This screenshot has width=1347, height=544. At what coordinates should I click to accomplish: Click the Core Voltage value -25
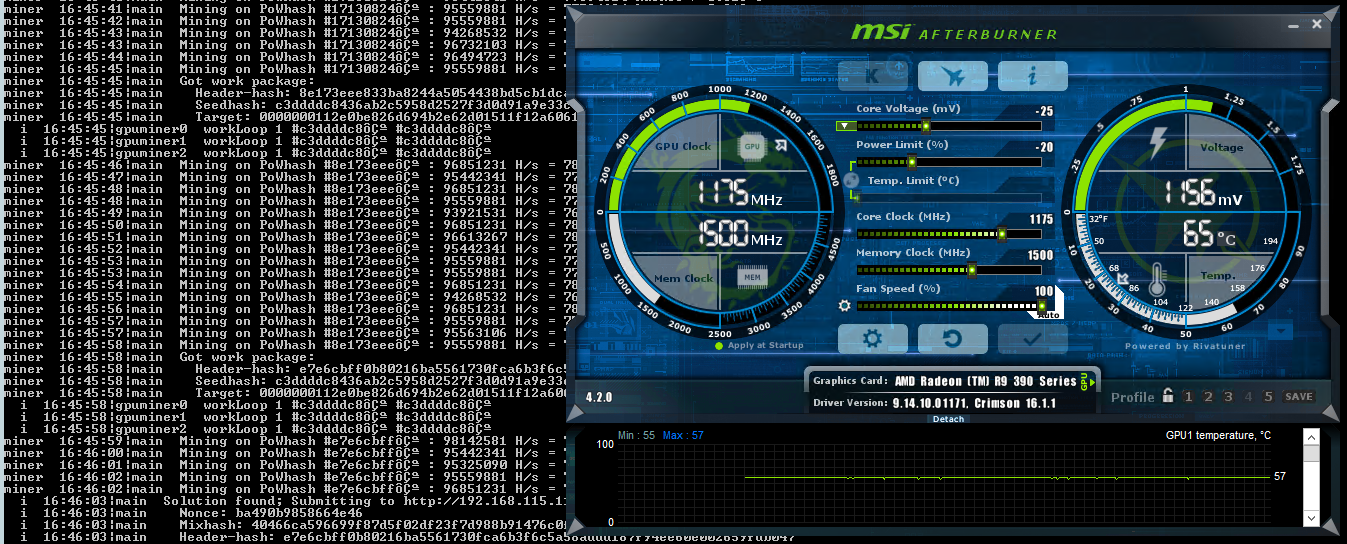1045,111
